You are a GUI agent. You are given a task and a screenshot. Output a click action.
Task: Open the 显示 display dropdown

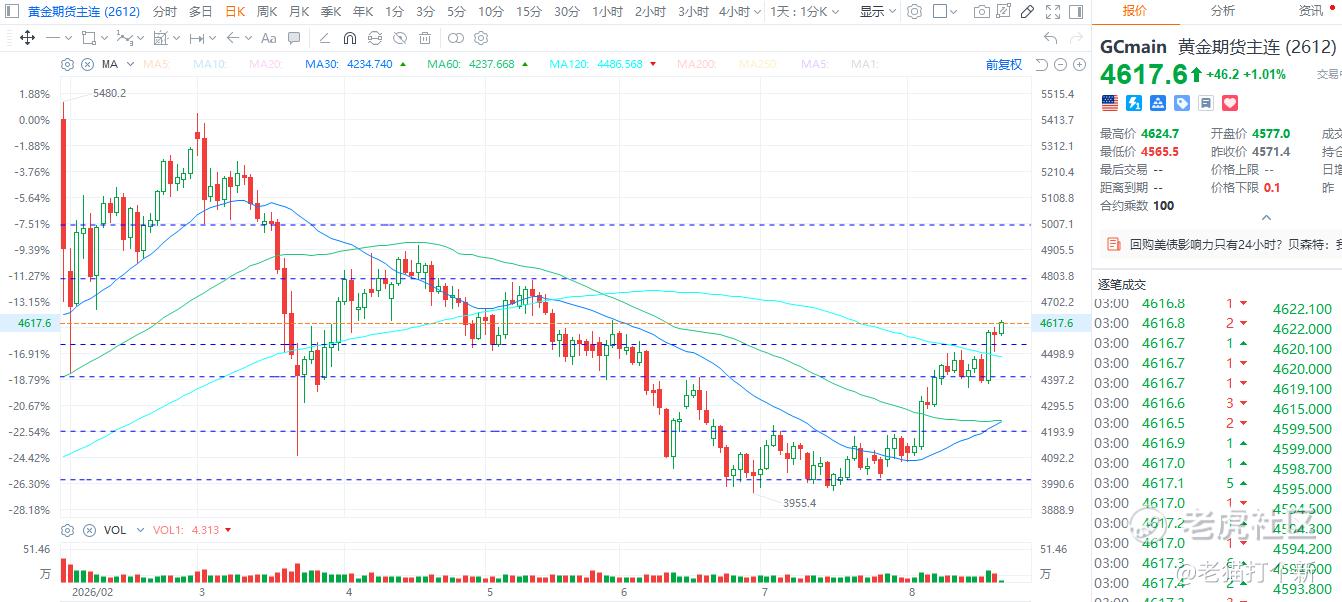(x=878, y=12)
